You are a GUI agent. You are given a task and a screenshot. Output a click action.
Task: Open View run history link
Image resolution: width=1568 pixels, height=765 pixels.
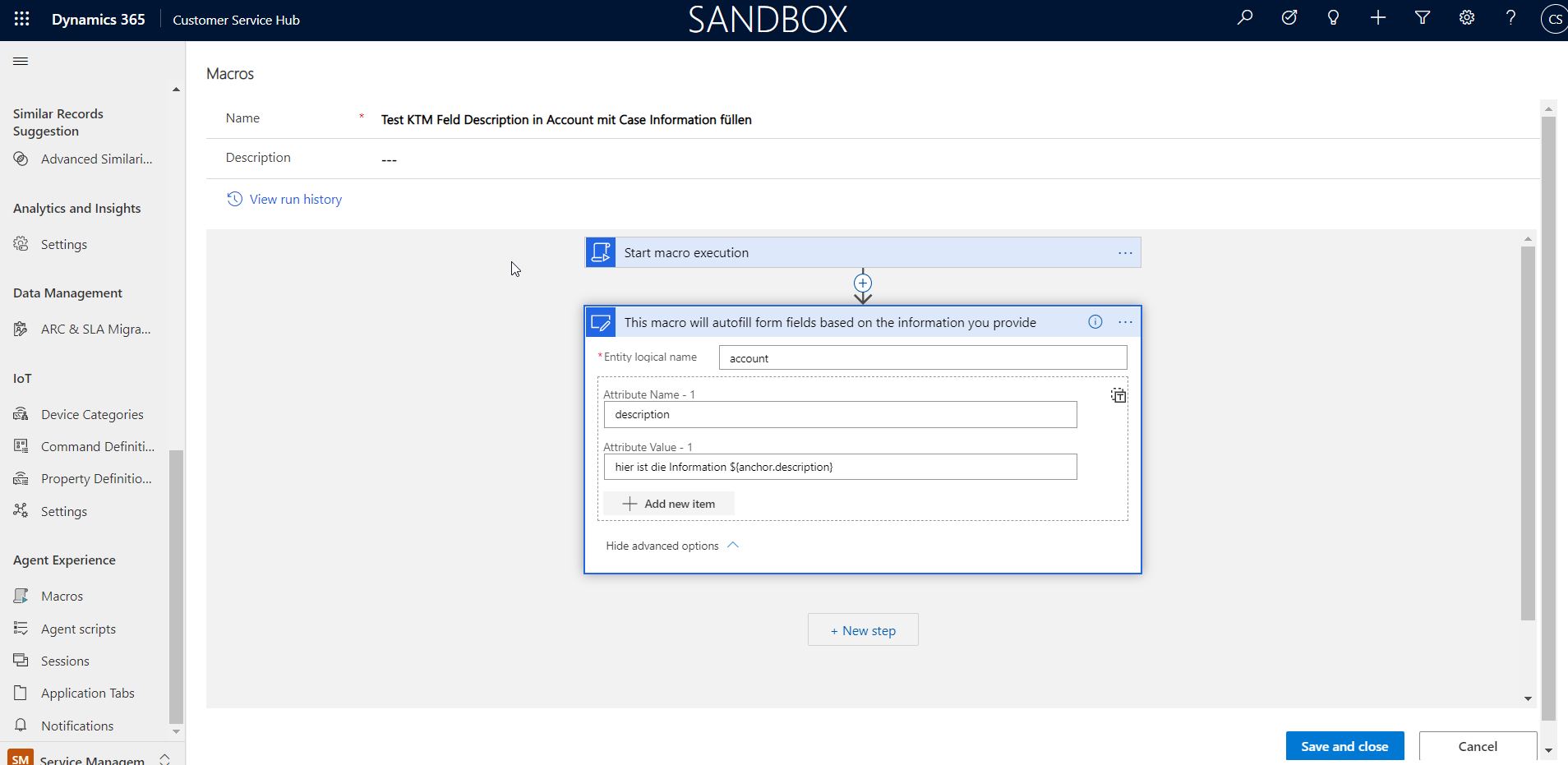coord(295,200)
